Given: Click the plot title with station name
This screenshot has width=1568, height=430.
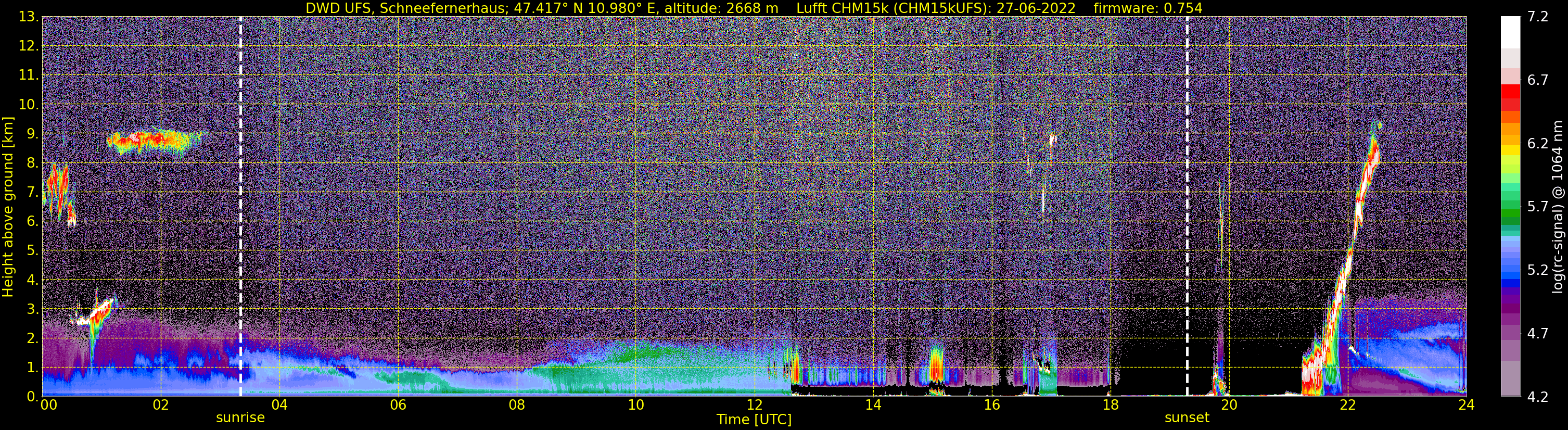Looking at the screenshot, I should tap(754, 8).
